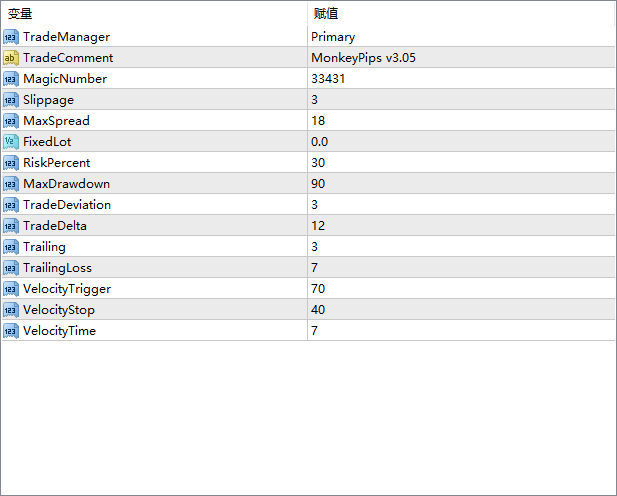Viewport: 617px width, 496px height.
Task: Click the VelocityTrigger variable icon
Action: point(11,289)
